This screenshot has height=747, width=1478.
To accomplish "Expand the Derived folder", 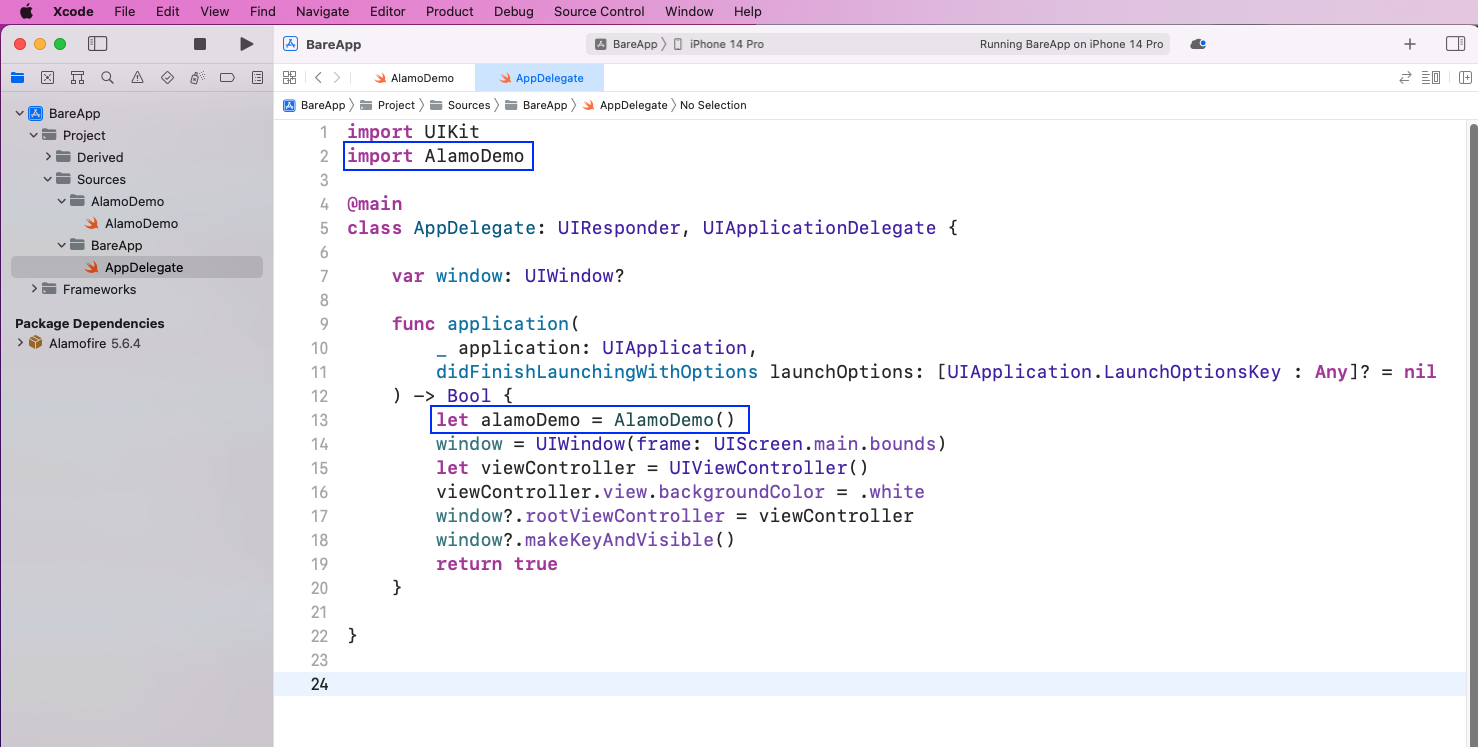I will click(48, 157).
